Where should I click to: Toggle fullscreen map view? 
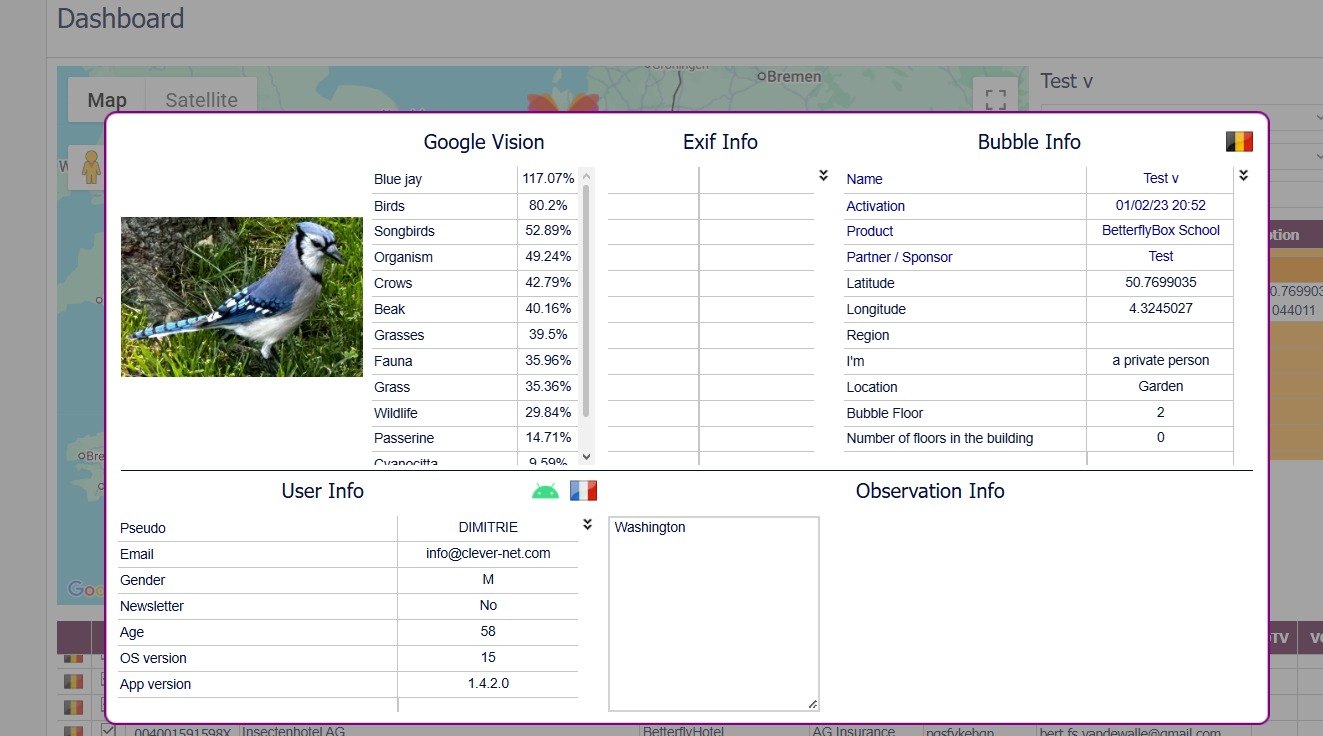[x=995, y=99]
